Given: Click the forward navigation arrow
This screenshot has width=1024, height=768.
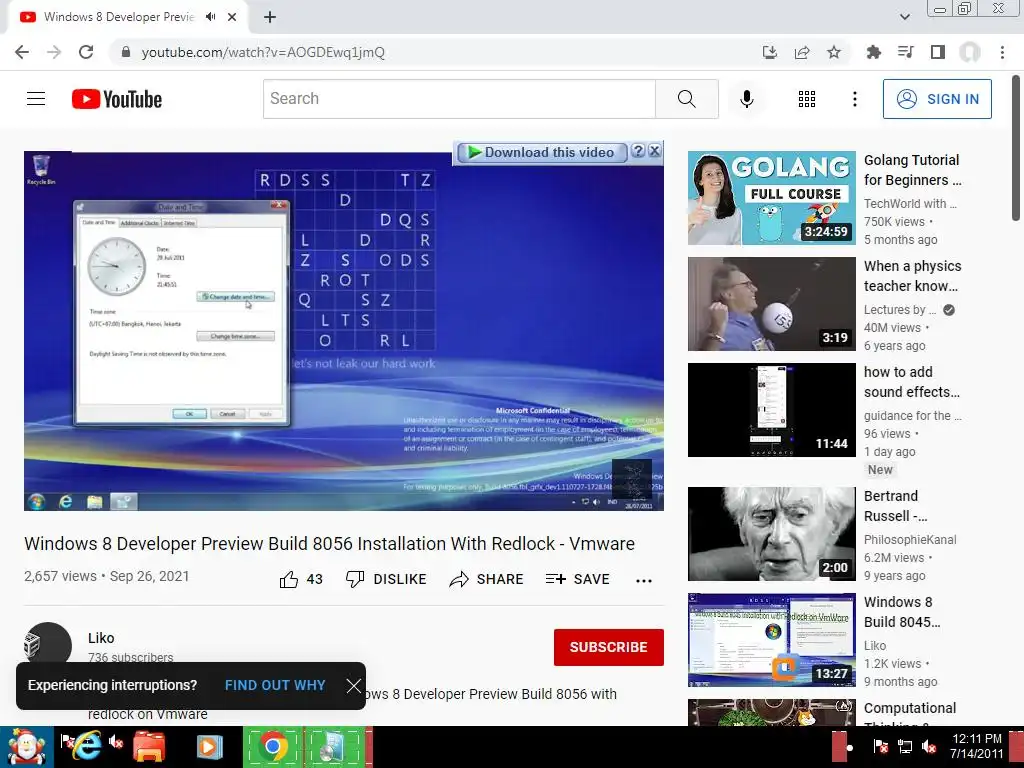Looking at the screenshot, I should point(54,52).
